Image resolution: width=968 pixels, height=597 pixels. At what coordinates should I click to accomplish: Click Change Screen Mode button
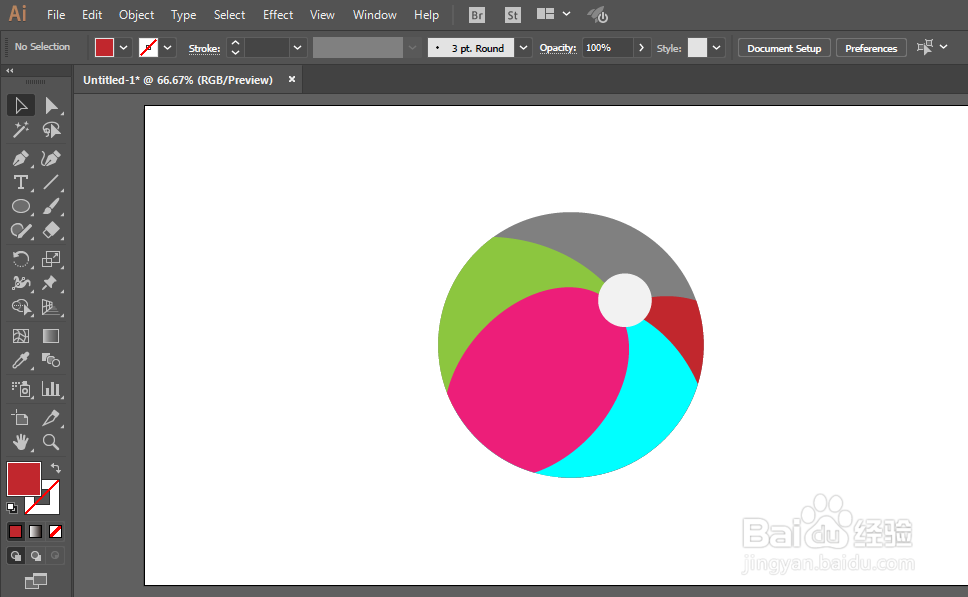[x=36, y=581]
